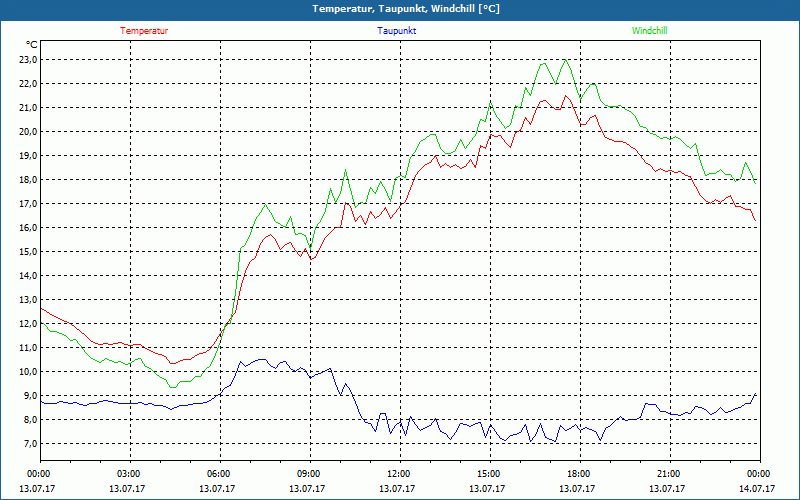Click the red Temperatur legend label
The image size is (800, 500).
tap(144, 31)
